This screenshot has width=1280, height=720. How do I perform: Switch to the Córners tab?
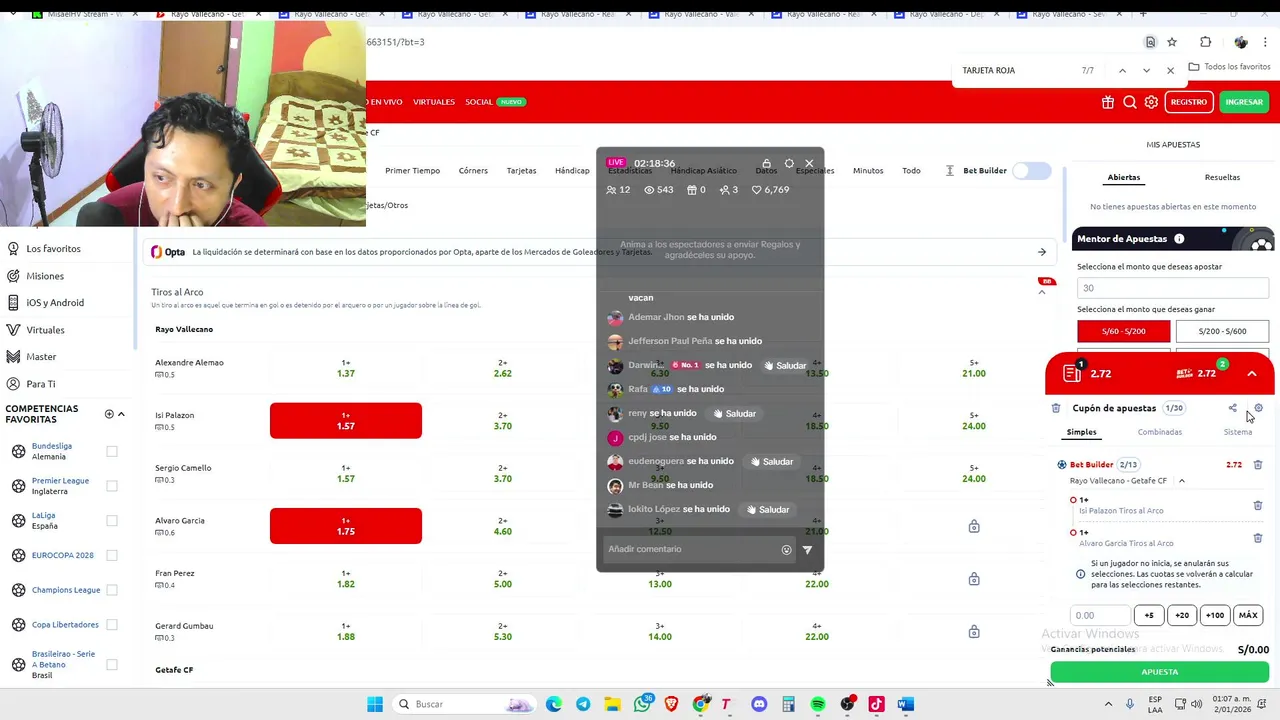[473, 171]
